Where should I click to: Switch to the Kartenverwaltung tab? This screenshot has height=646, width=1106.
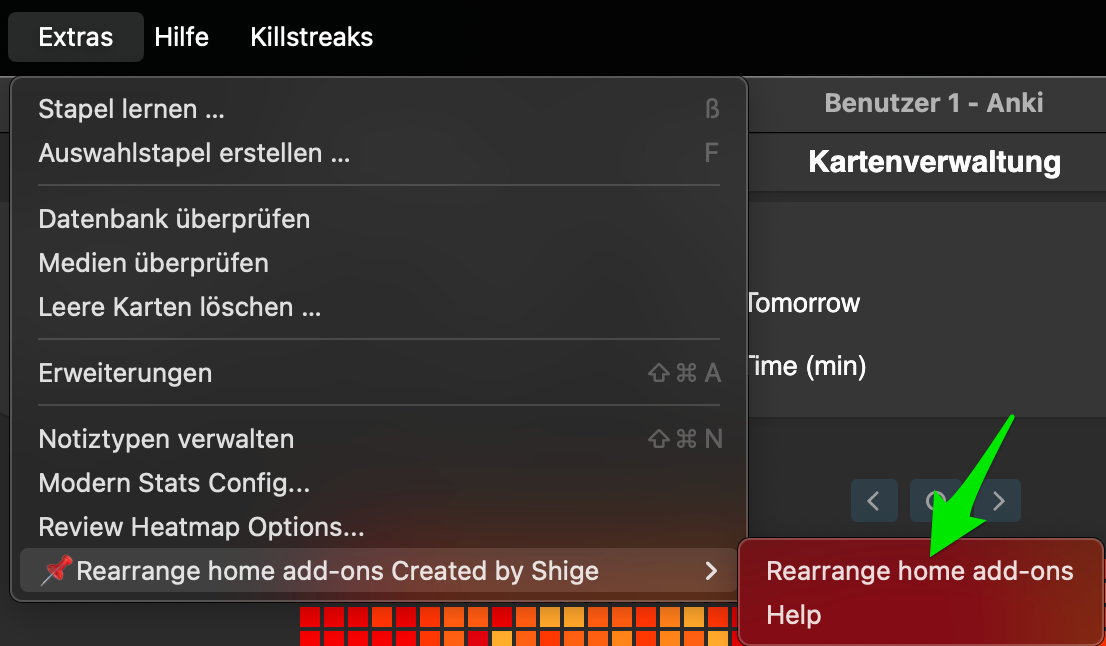934,162
